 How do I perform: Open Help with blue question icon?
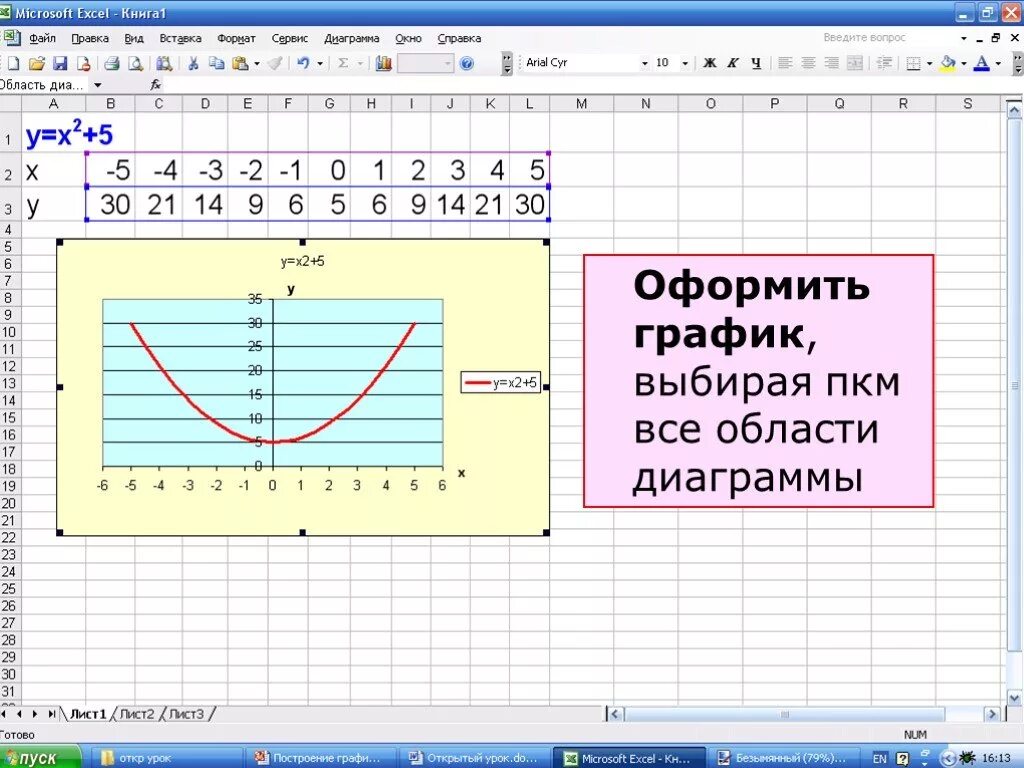tap(466, 63)
